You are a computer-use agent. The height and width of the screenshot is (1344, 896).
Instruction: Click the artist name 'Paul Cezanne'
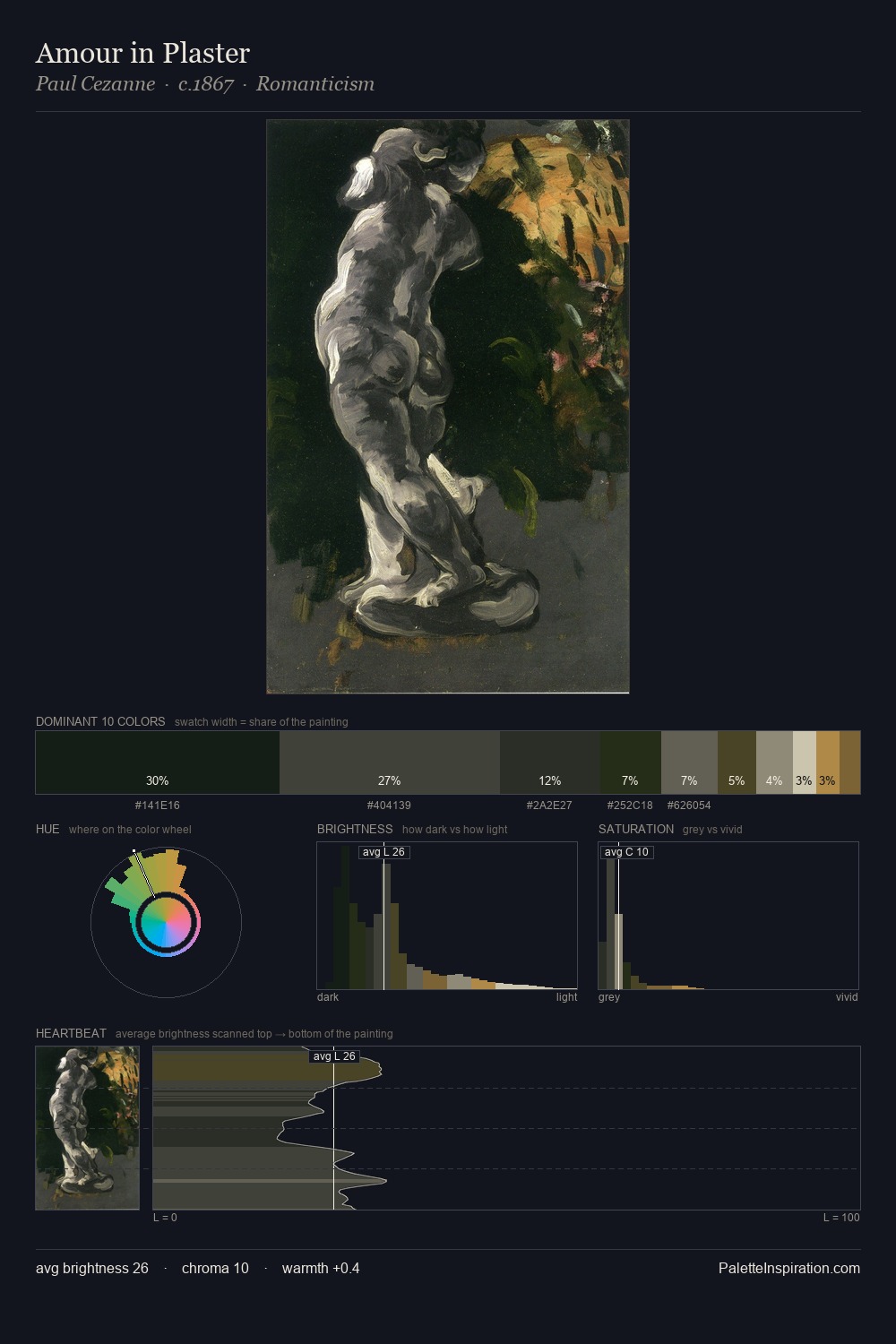coord(95,84)
